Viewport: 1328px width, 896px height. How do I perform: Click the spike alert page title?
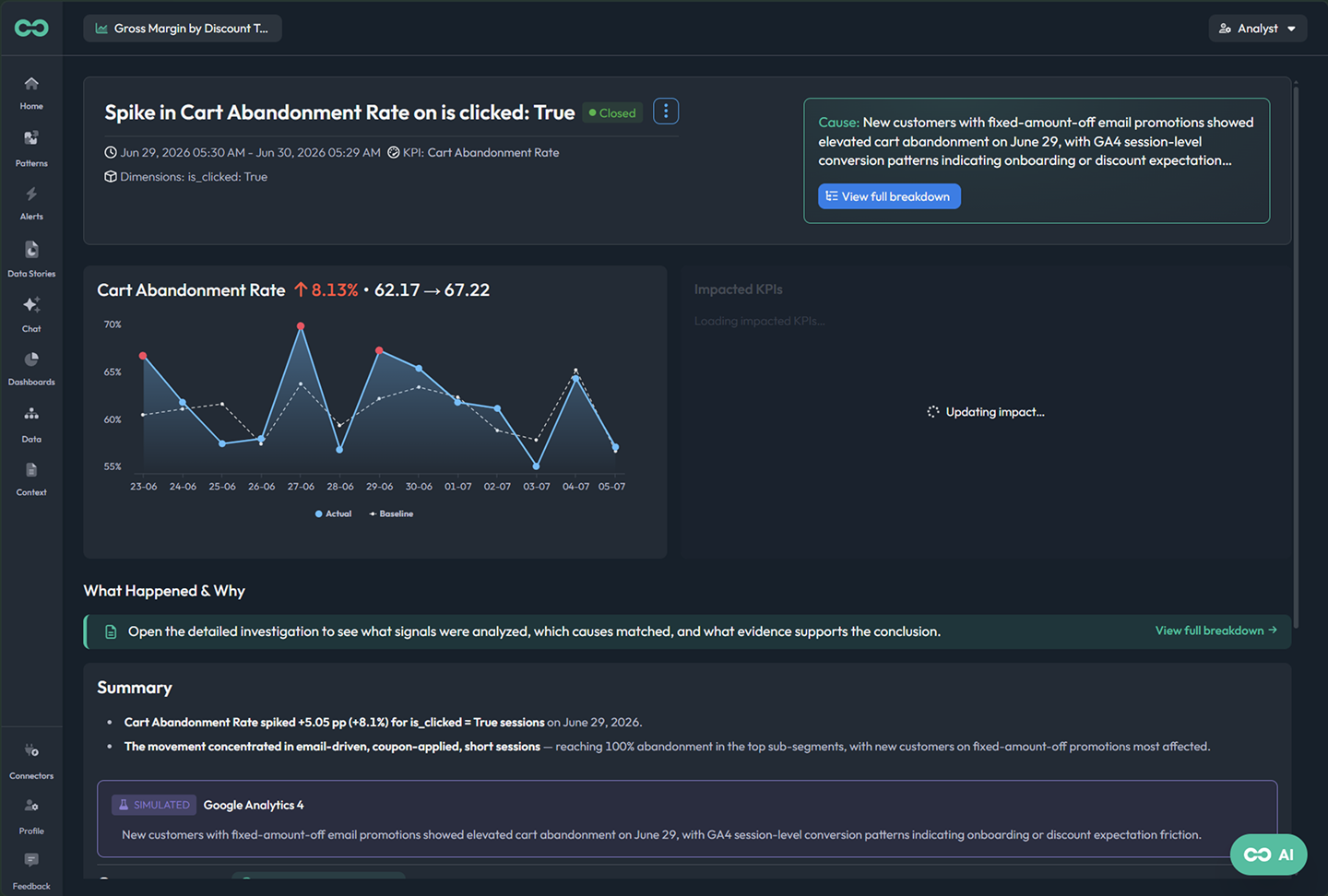339,112
